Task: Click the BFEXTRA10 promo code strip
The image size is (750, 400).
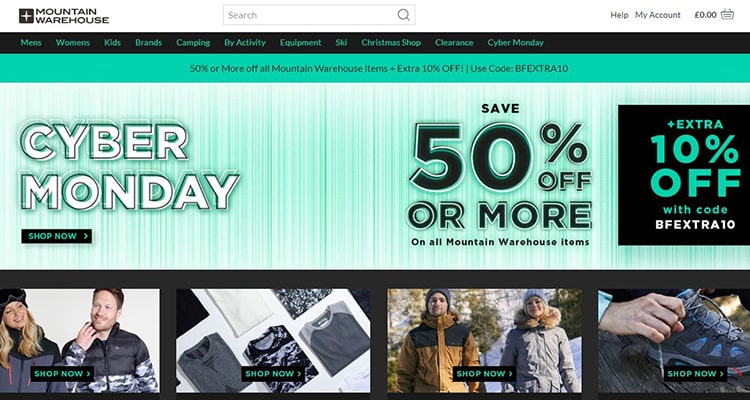Action: [x=375, y=68]
